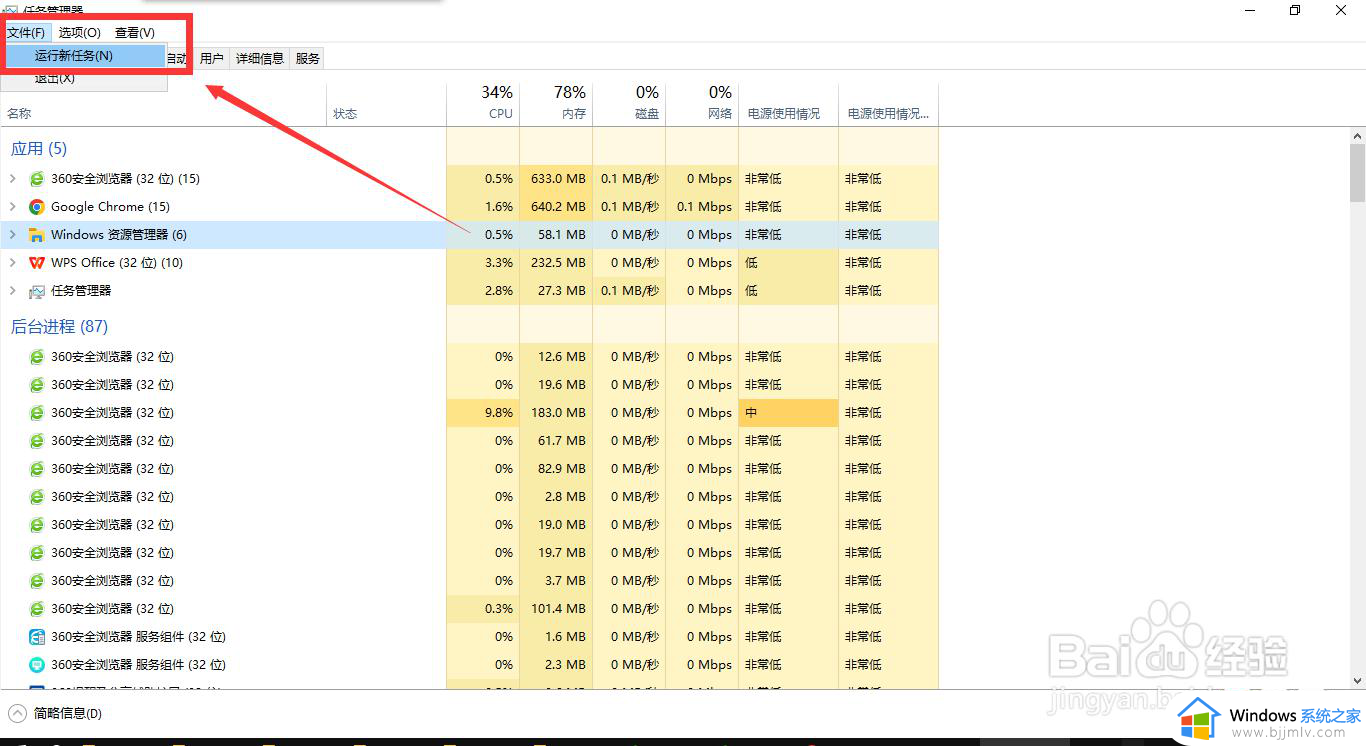Image resolution: width=1366 pixels, height=746 pixels.
Task: Sort processes by the 网络 column header
Action: pyautogui.click(x=702, y=105)
